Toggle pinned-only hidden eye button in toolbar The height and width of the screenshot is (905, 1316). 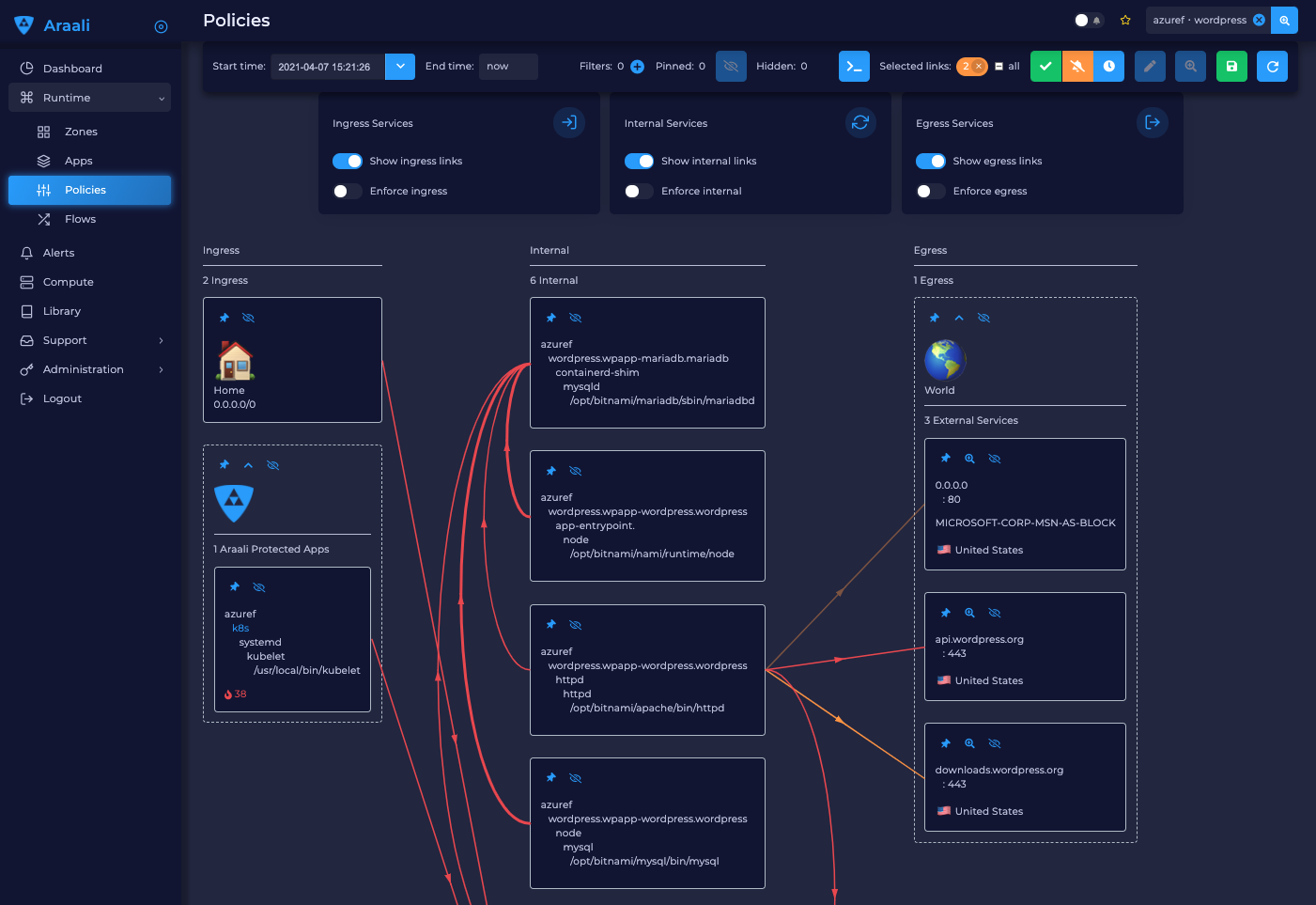[731, 67]
